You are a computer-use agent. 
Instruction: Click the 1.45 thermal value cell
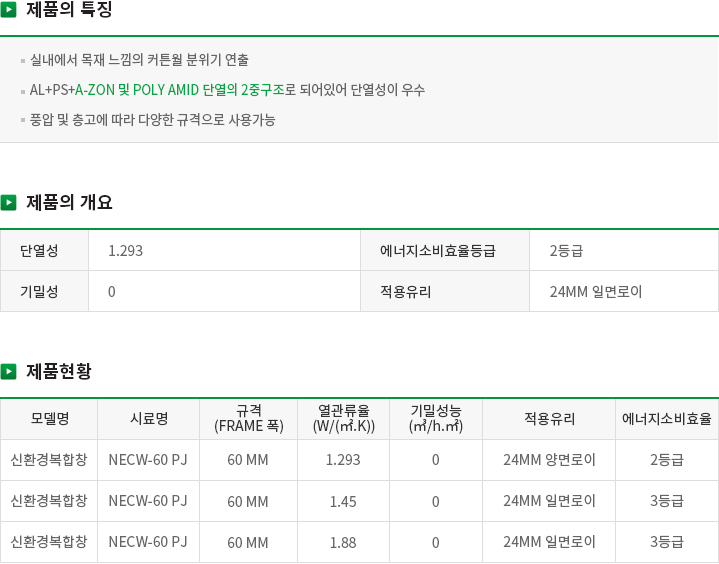pos(343,501)
